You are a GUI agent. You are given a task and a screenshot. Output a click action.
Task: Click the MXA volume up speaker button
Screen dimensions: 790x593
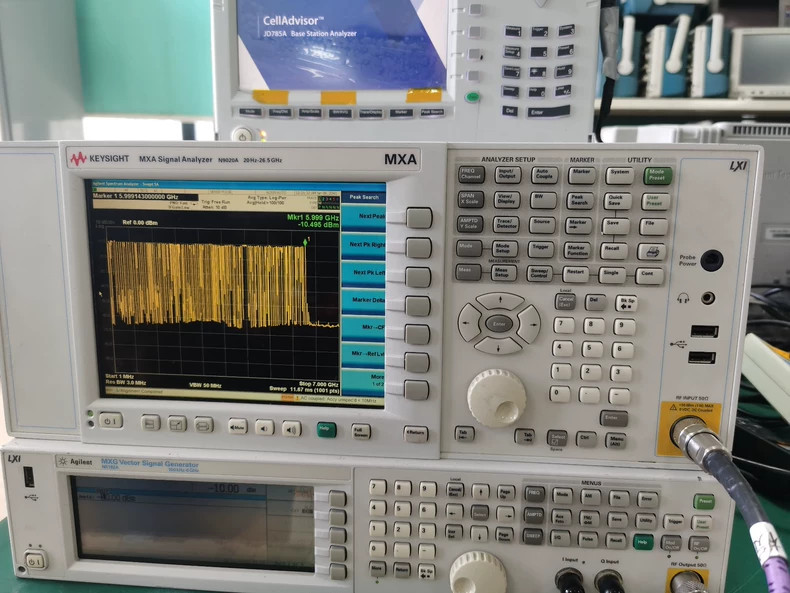click(x=291, y=429)
